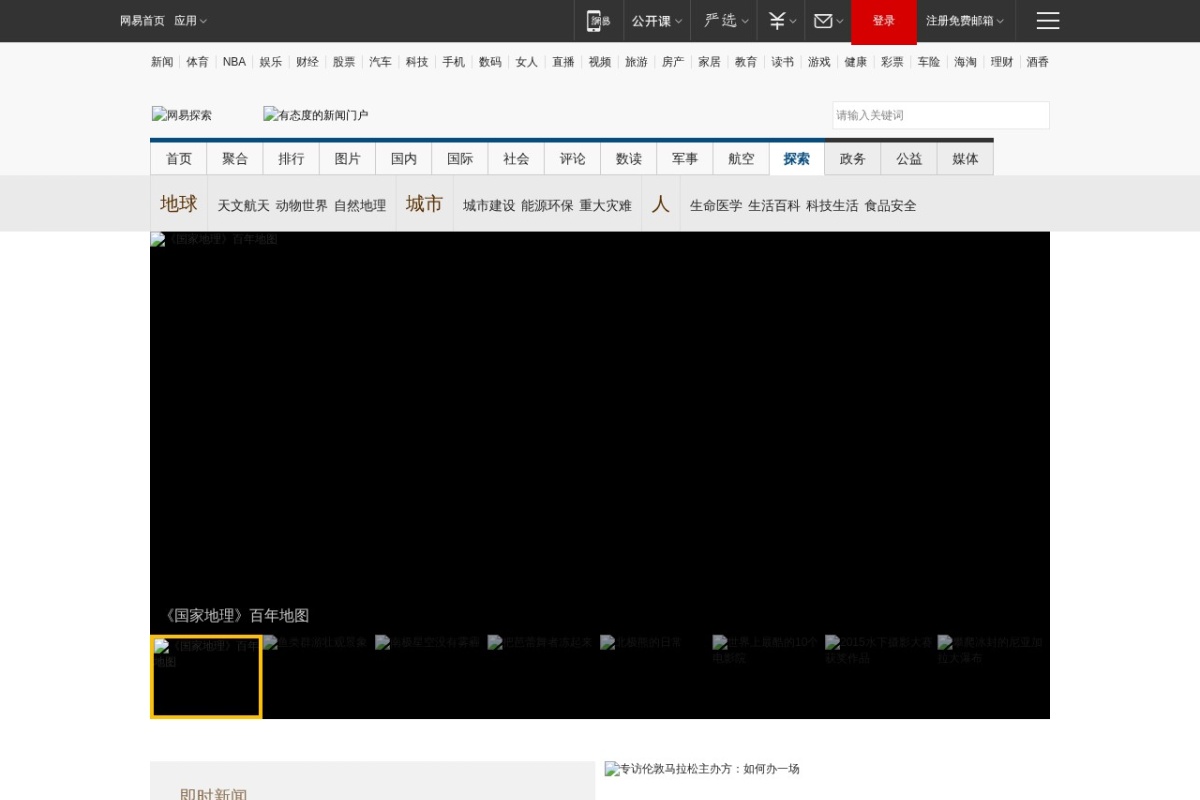Switch to the 排行 tab
This screenshot has height=800, width=1200.
coord(291,159)
